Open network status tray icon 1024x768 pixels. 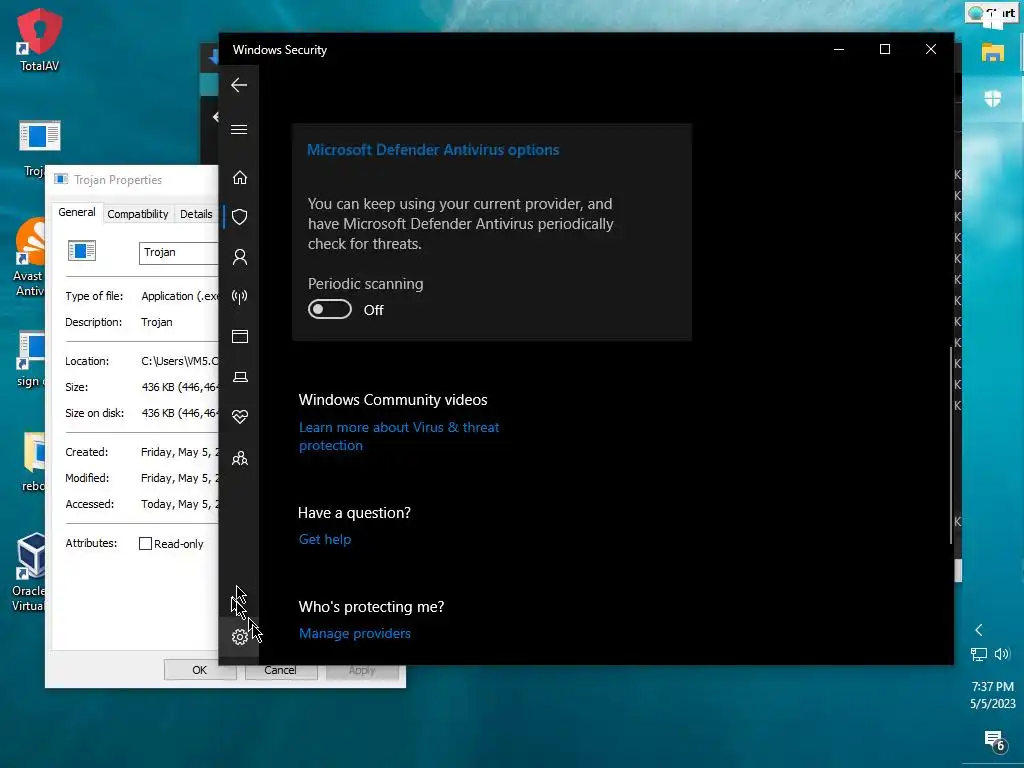coord(978,654)
